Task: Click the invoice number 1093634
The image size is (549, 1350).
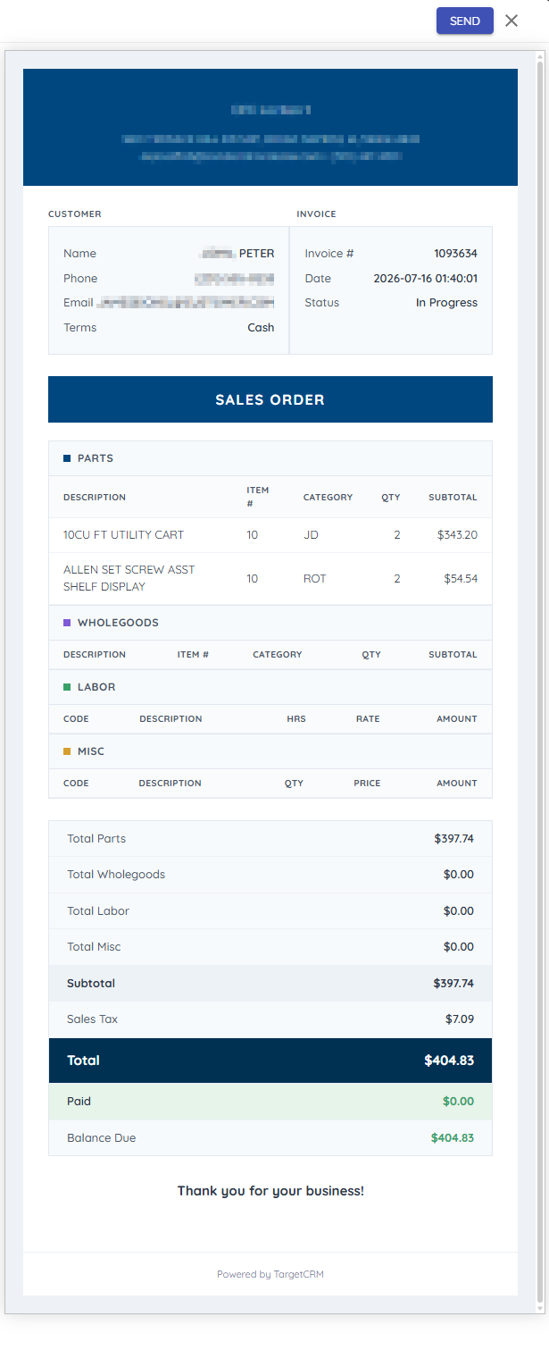Action: tap(455, 254)
